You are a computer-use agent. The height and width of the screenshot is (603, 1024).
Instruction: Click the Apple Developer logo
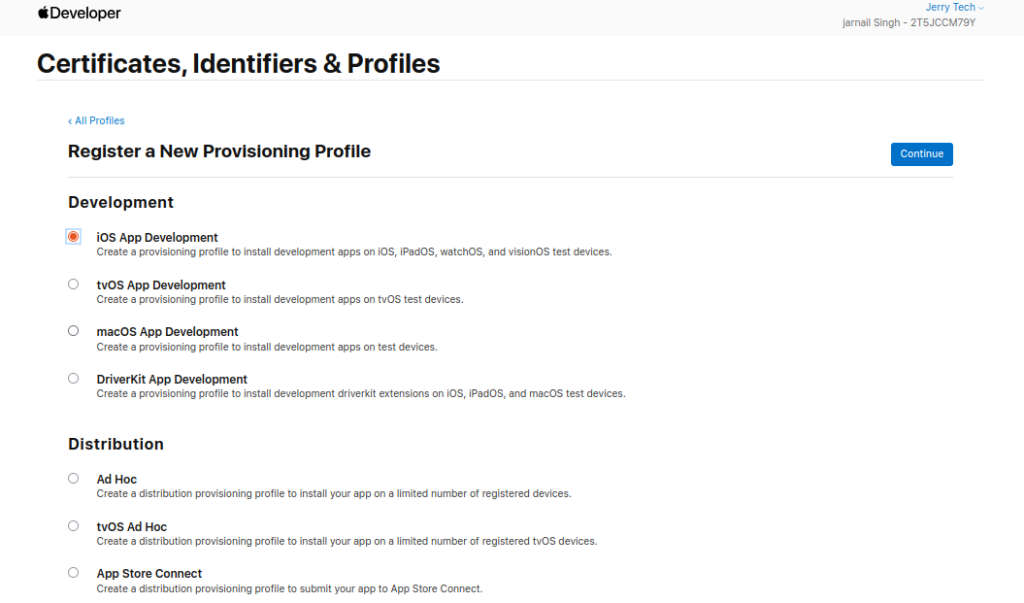pyautogui.click(x=79, y=13)
